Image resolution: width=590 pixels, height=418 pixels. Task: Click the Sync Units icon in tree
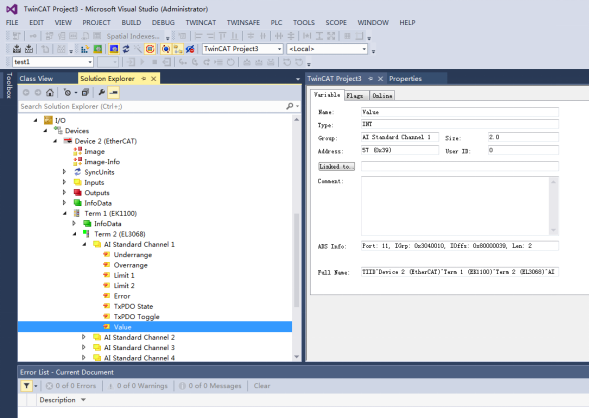[x=78, y=172]
